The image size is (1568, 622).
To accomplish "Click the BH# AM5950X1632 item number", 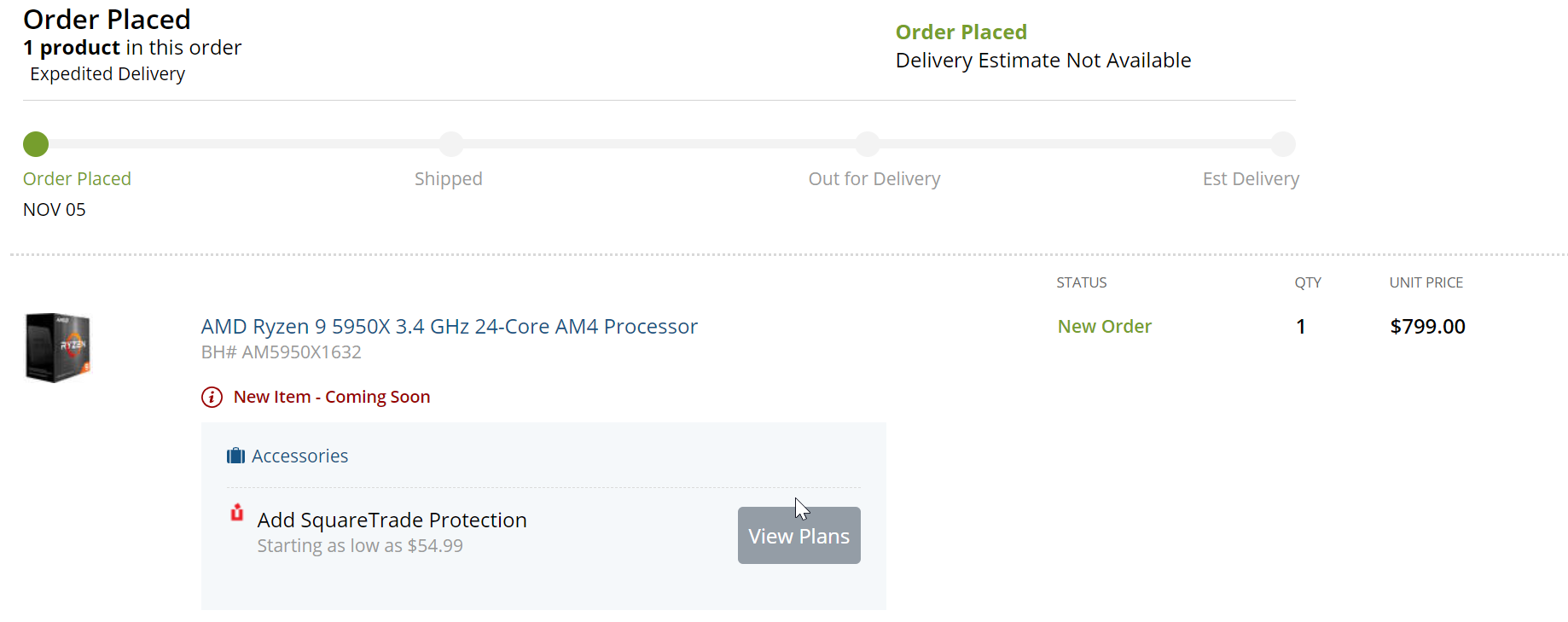I will pos(282,352).
